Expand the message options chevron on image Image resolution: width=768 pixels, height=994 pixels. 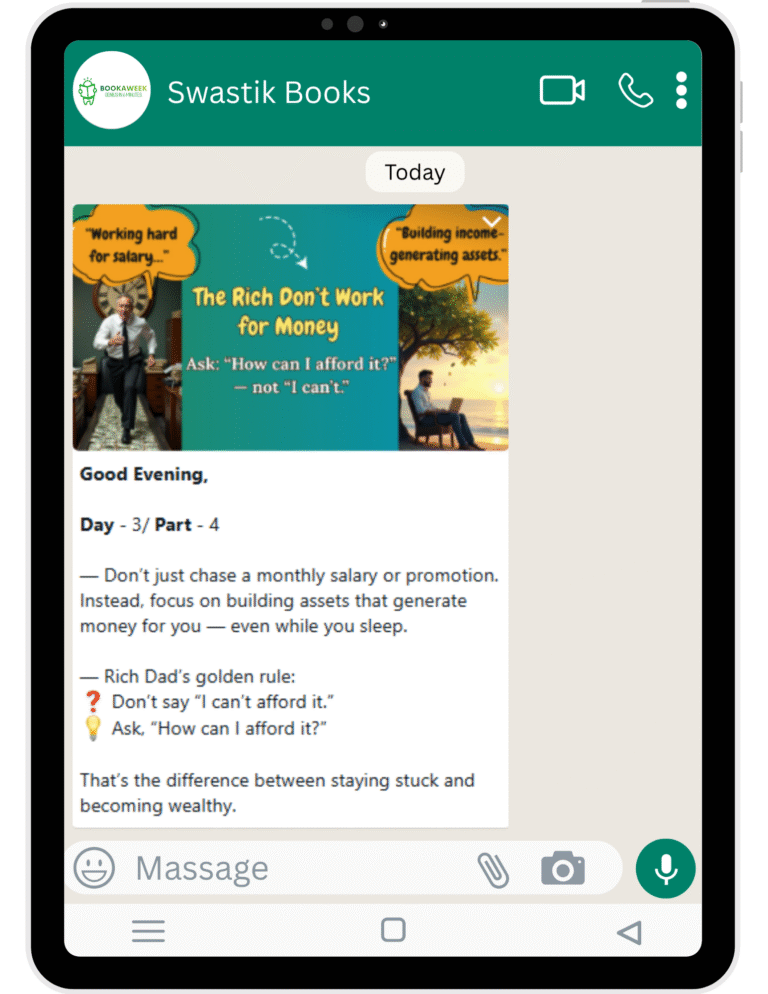[491, 222]
